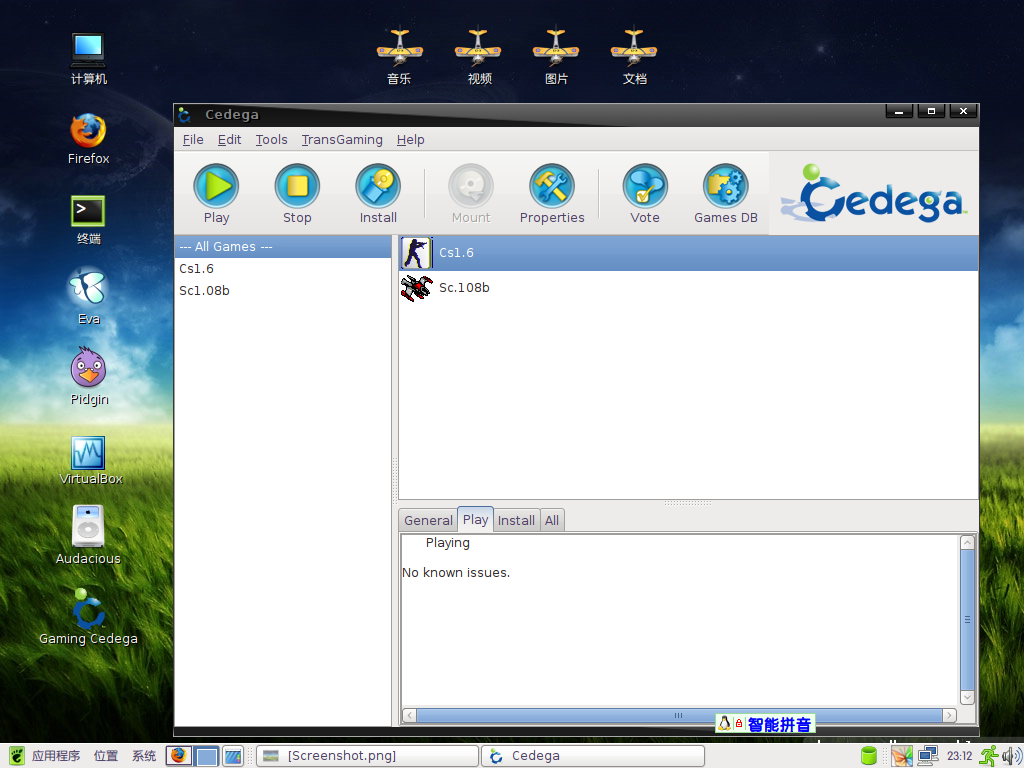The height and width of the screenshot is (768, 1024).
Task: Open the Install game toolbar button
Action: [x=378, y=194]
